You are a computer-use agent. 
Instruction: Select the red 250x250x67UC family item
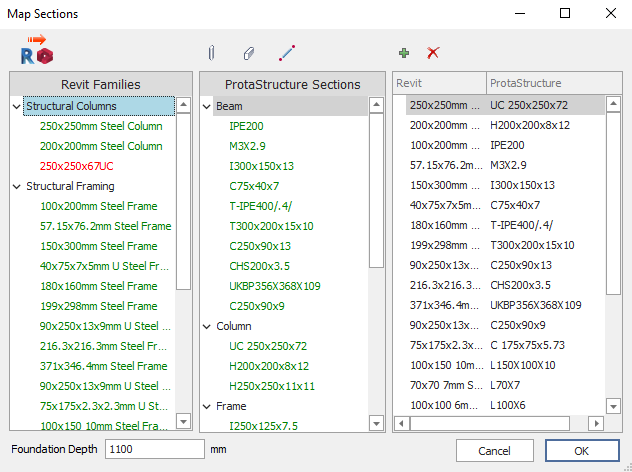click(76, 166)
